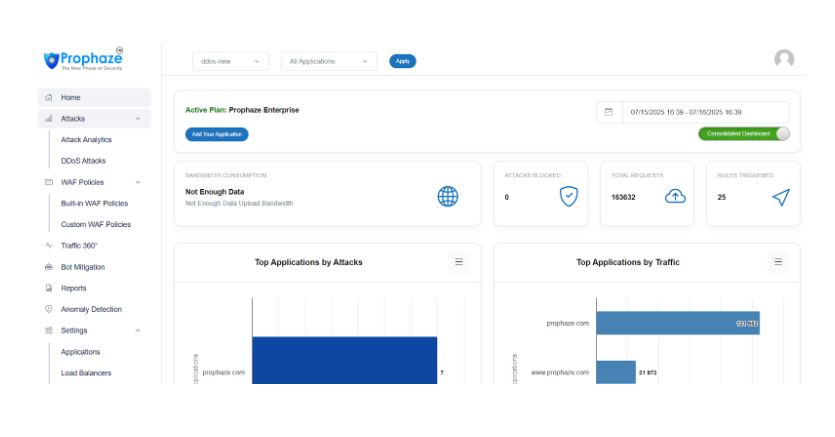Click the user profile avatar icon

pyautogui.click(x=784, y=59)
